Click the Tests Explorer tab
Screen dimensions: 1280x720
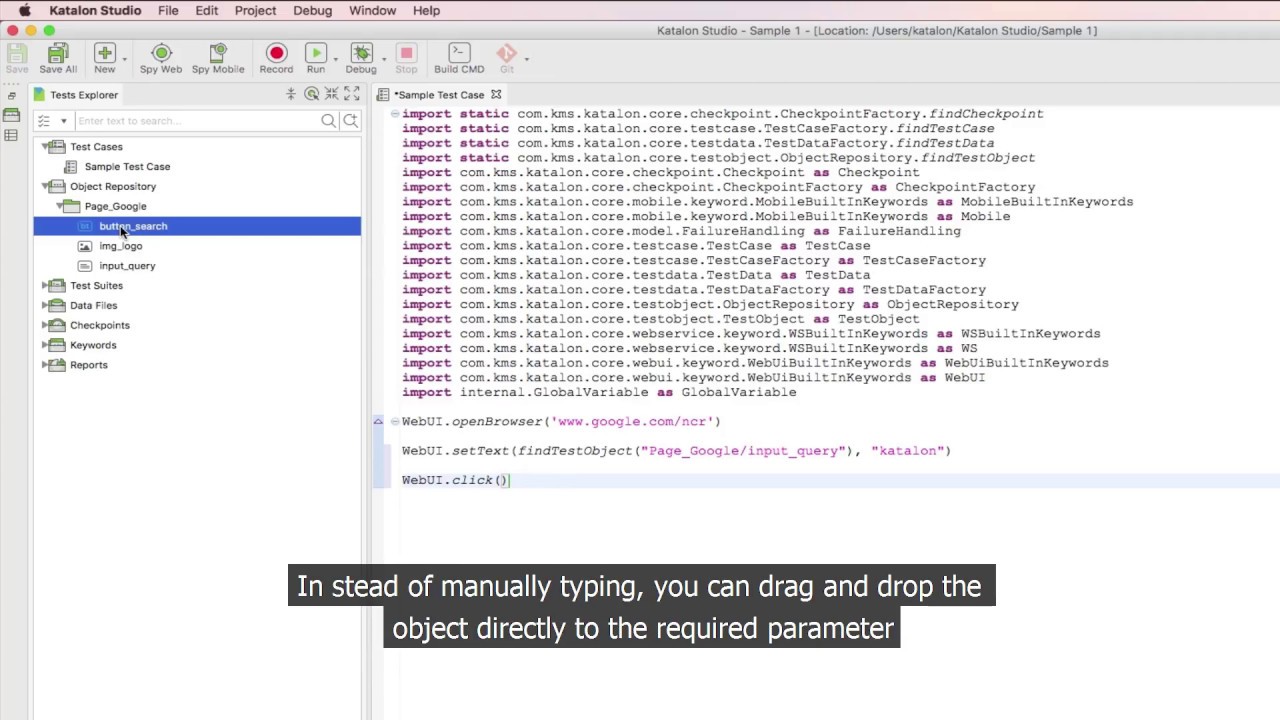click(x=76, y=95)
